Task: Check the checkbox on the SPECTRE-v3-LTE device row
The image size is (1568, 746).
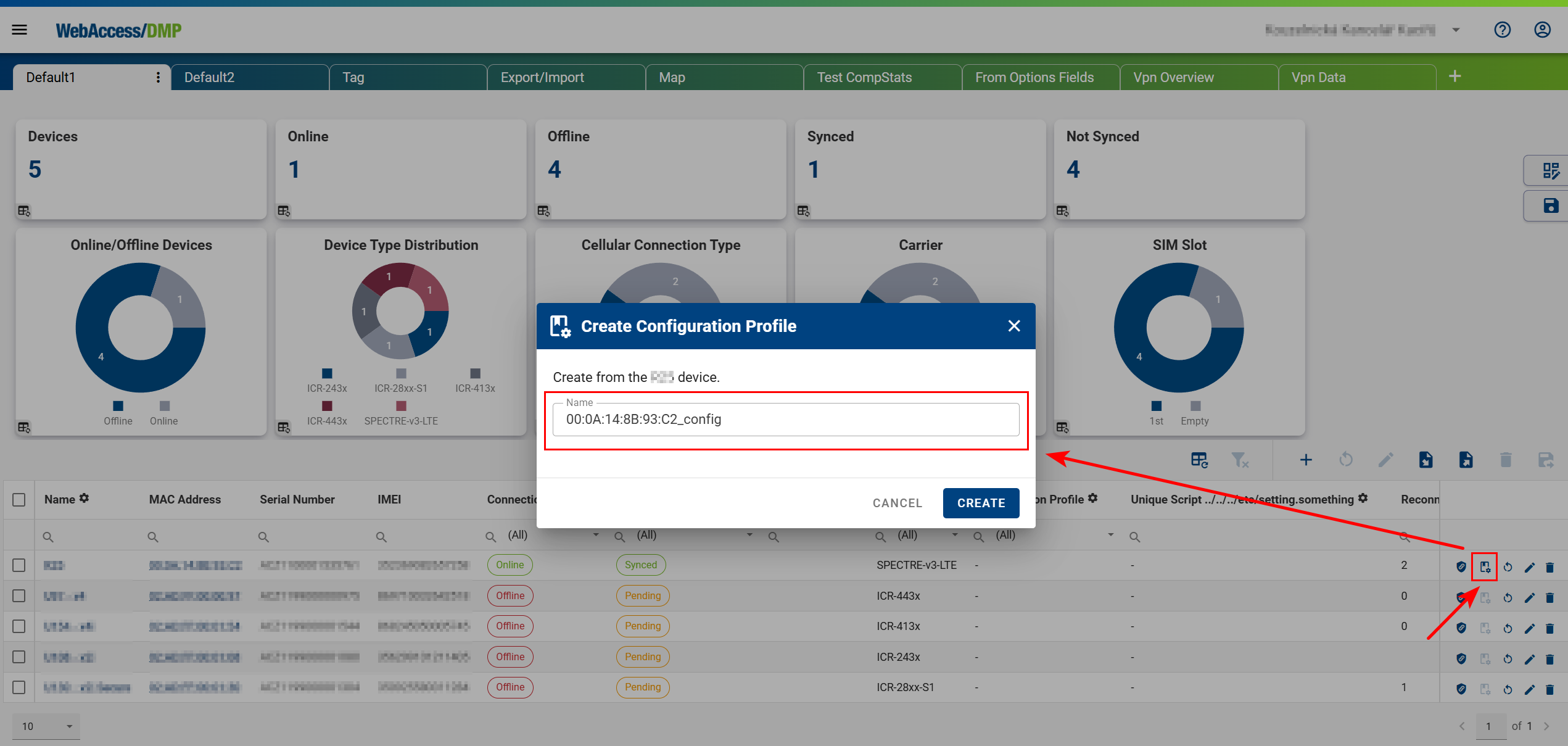Action: [x=19, y=565]
